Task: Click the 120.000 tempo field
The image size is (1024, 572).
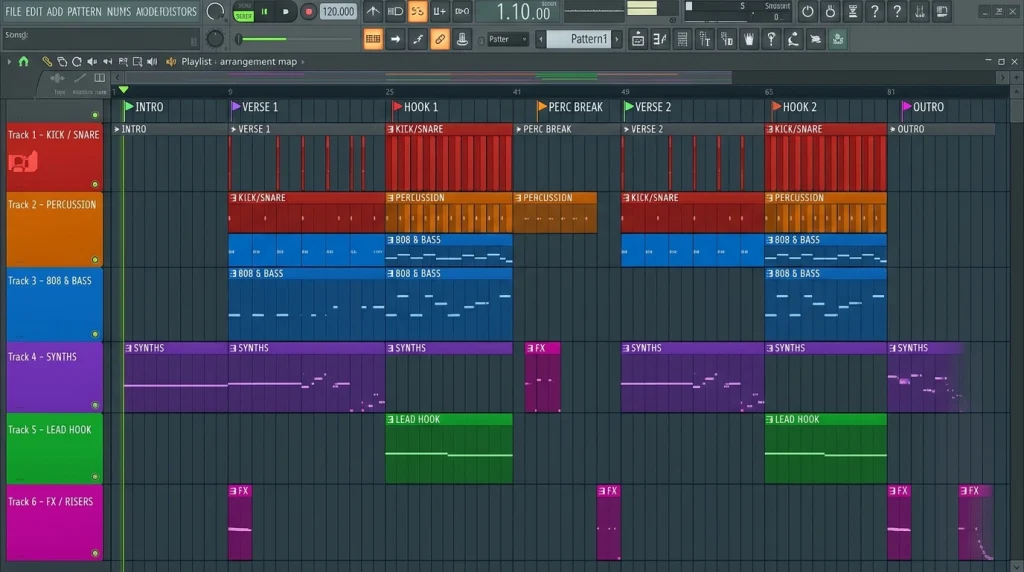Action: [338, 12]
